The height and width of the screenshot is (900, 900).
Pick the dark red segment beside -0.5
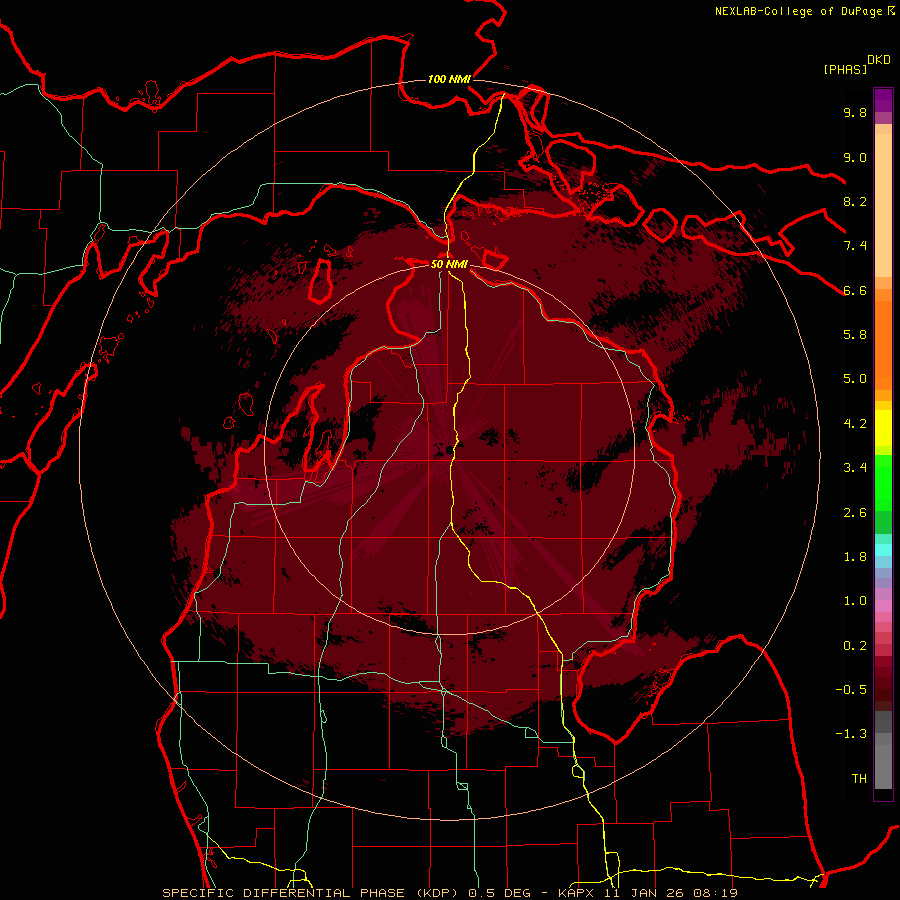tap(883, 690)
